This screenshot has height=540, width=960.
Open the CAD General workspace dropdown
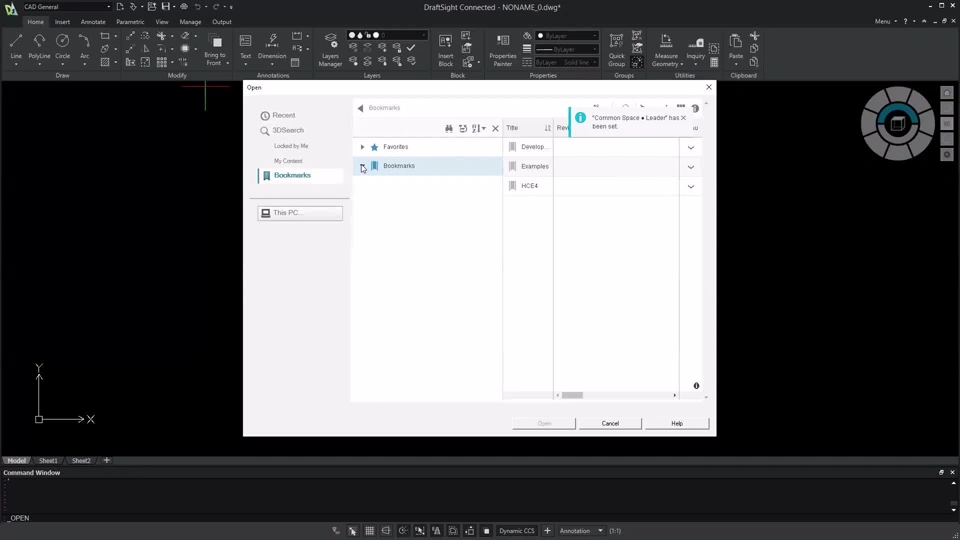tap(67, 7)
